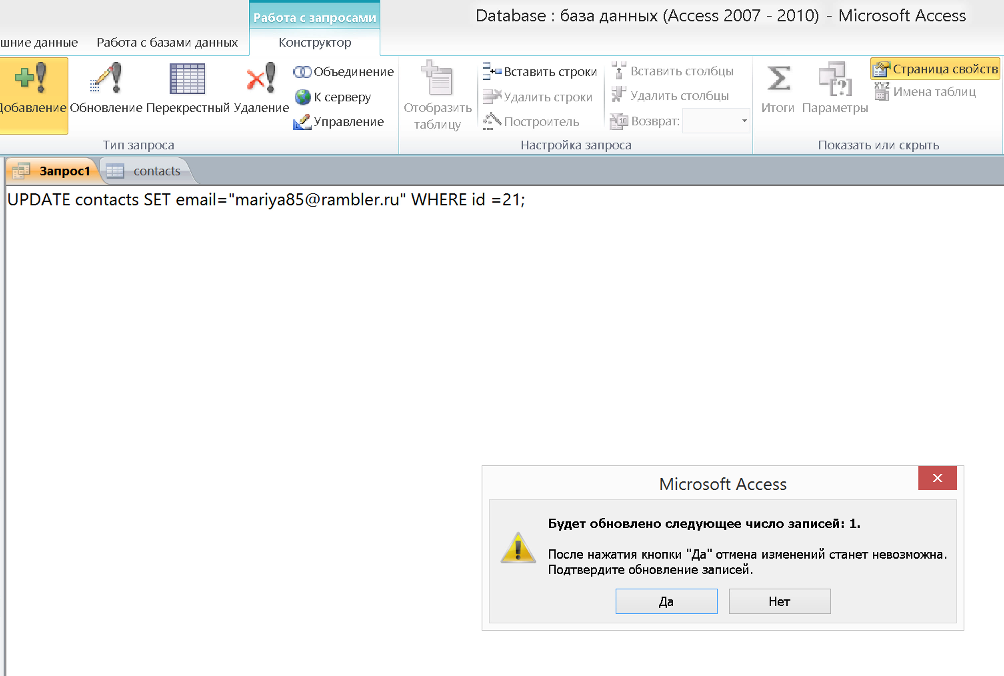
Task: Open the Параметры query parameters
Action: coord(835,90)
